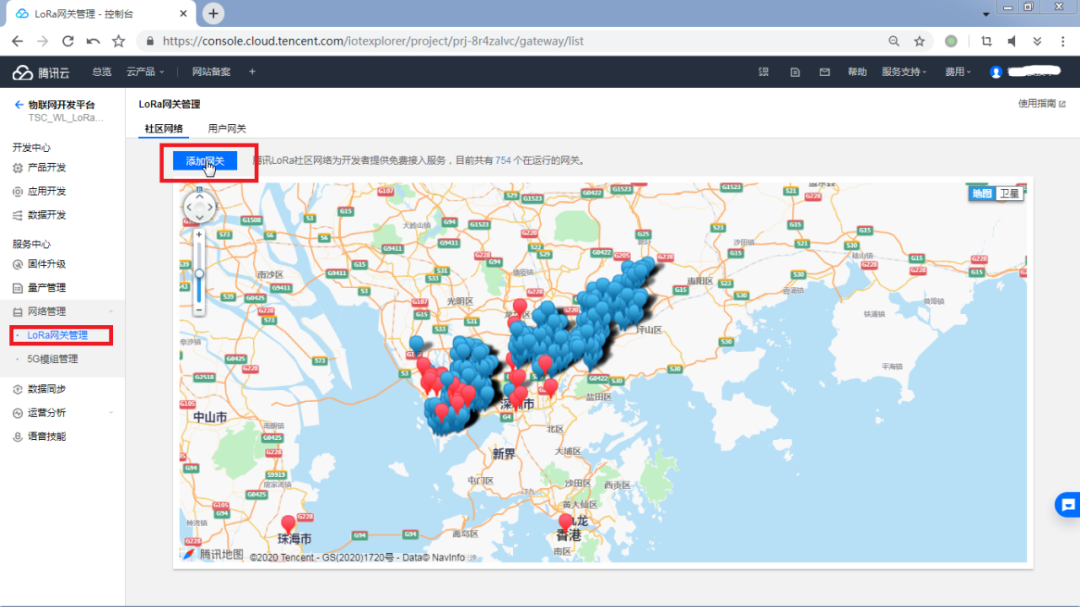Open 5G模组管理 in sidebar
Image resolution: width=1080 pixels, height=607 pixels.
(52, 359)
